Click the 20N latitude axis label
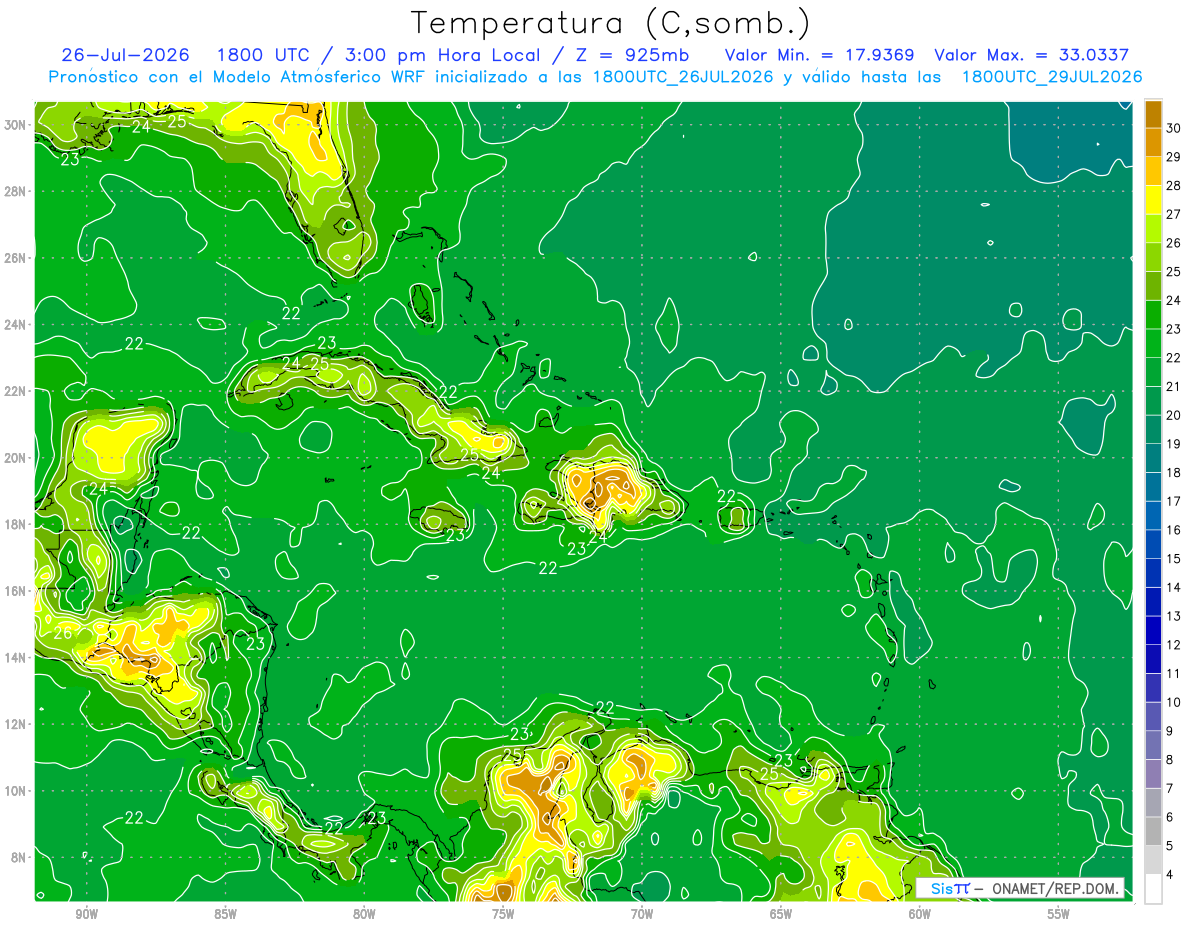 click(15, 458)
